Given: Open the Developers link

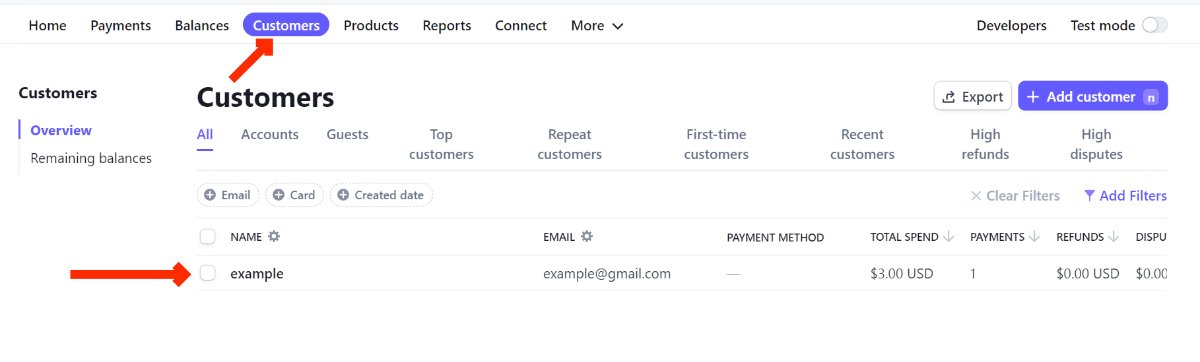Looking at the screenshot, I should click(1012, 26).
